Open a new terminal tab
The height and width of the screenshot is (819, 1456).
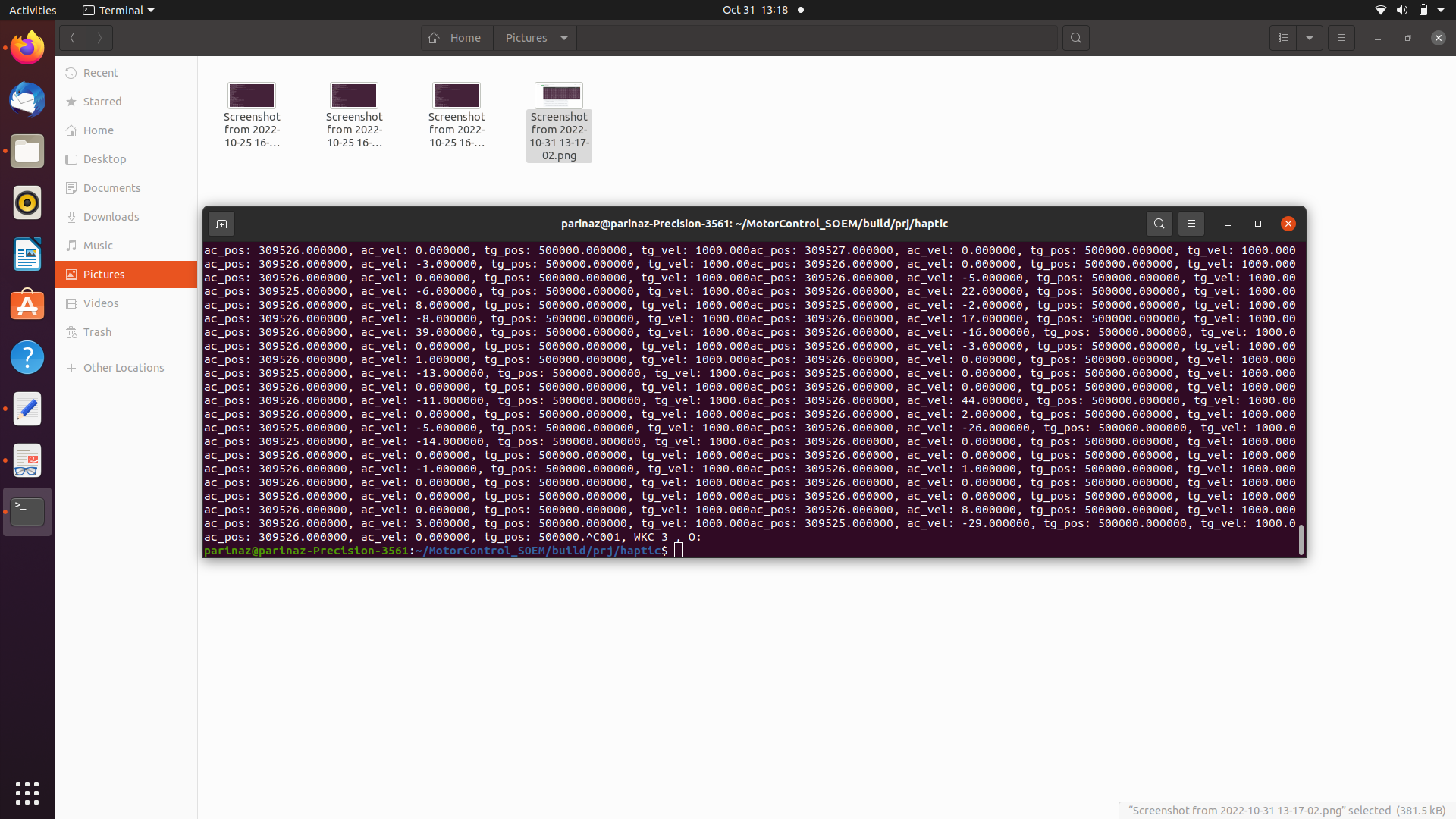pyautogui.click(x=221, y=224)
